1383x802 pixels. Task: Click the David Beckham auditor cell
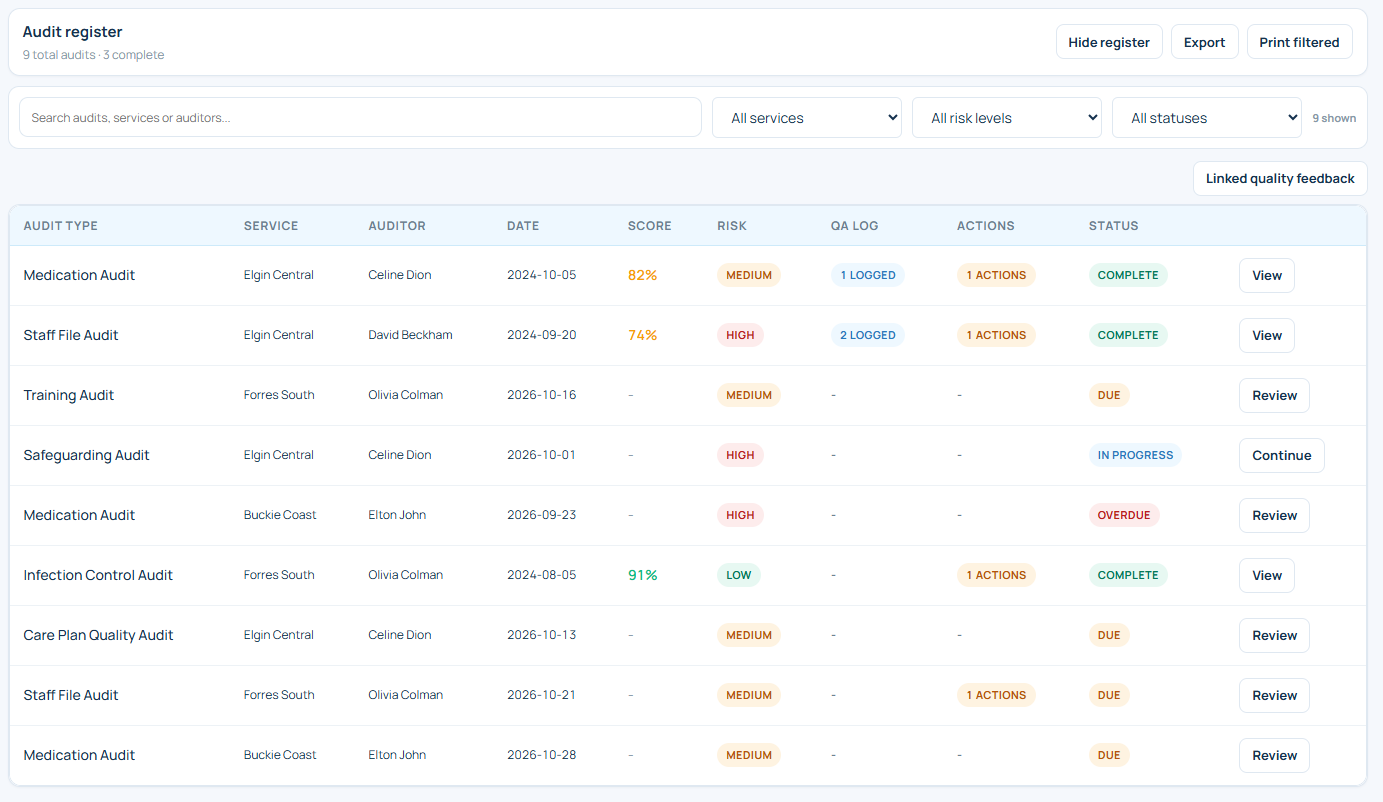click(x=410, y=335)
